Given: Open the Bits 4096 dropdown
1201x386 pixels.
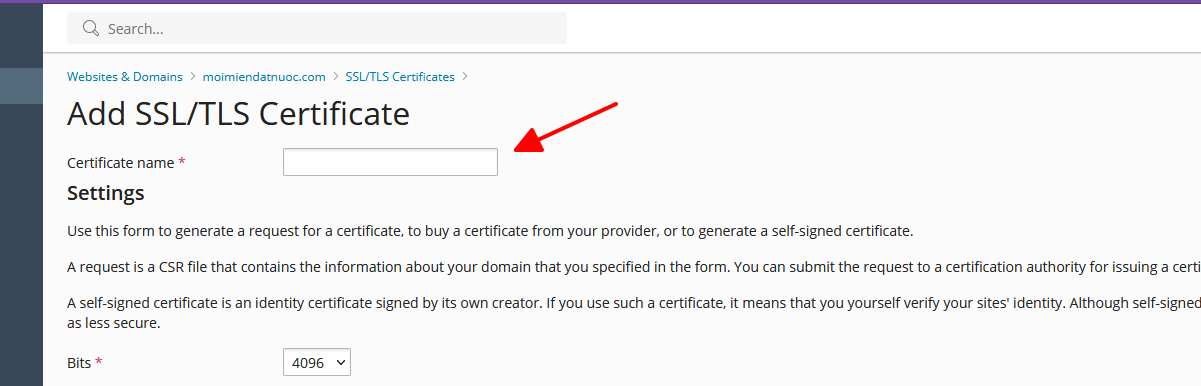Looking at the screenshot, I should [x=317, y=363].
